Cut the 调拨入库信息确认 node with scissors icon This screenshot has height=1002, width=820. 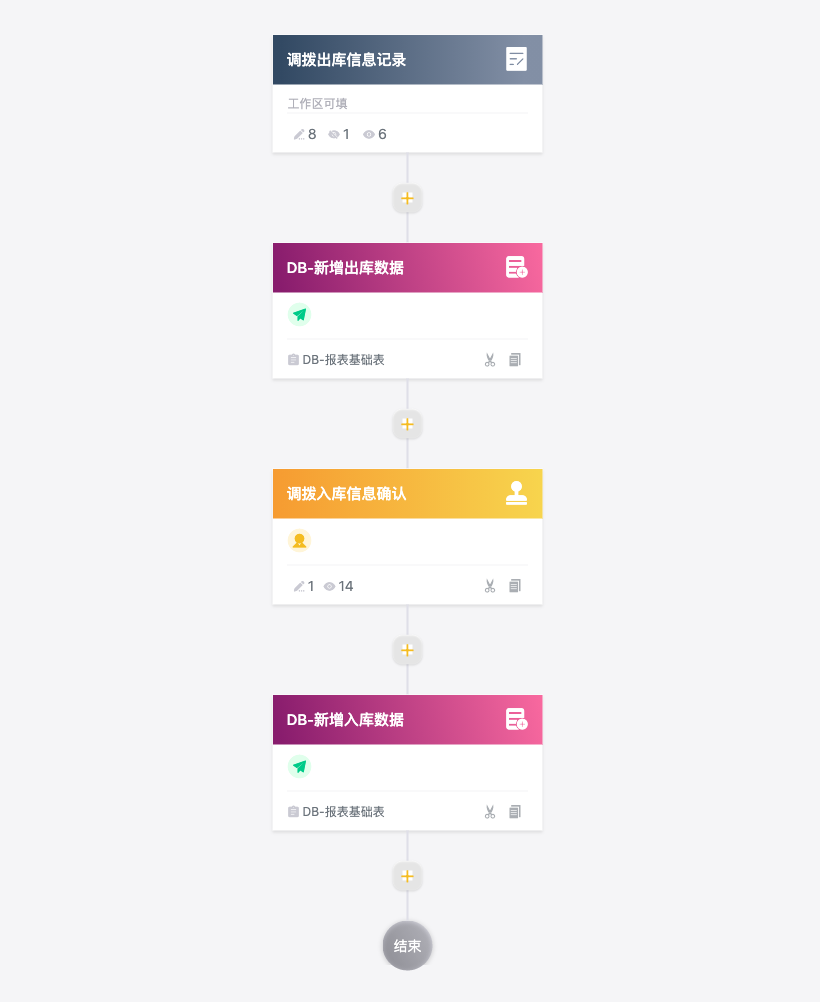(x=490, y=586)
